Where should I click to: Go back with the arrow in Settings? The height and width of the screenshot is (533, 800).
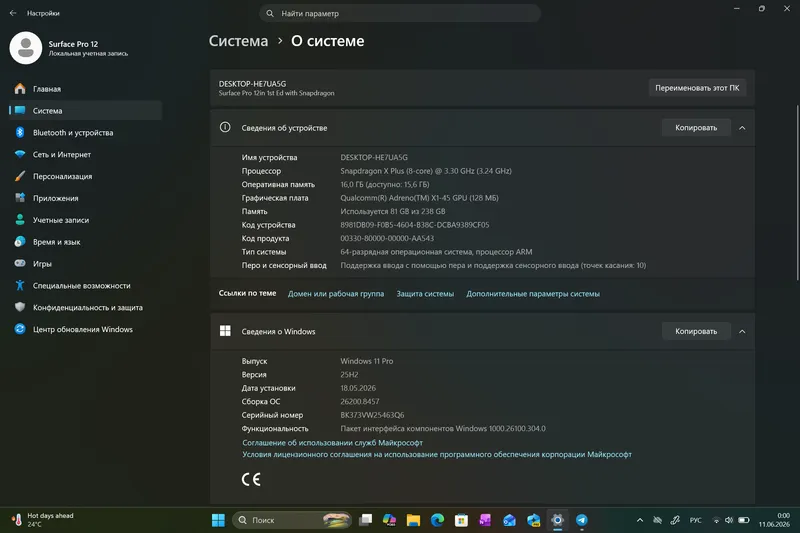13,13
